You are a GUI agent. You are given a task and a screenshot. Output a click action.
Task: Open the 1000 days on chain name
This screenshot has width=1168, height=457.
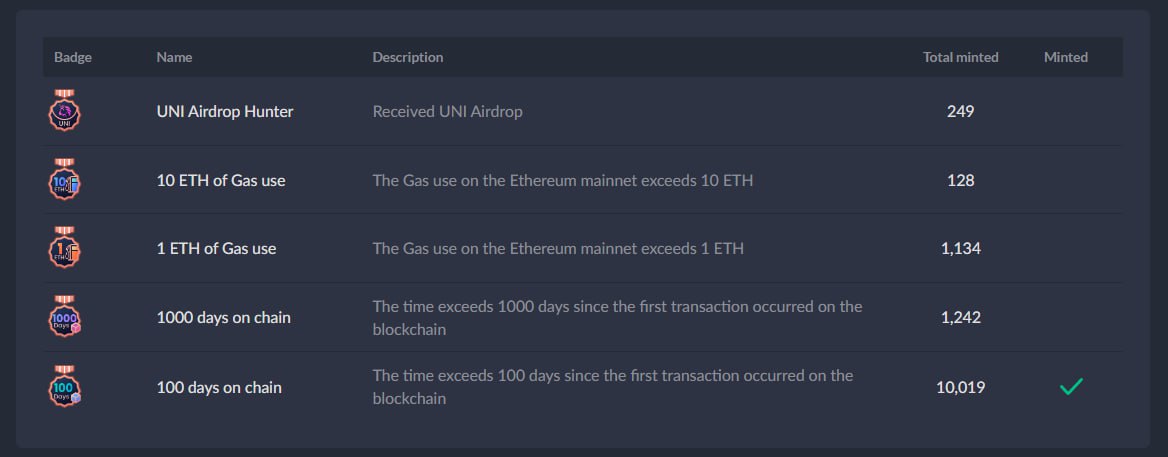pos(224,318)
